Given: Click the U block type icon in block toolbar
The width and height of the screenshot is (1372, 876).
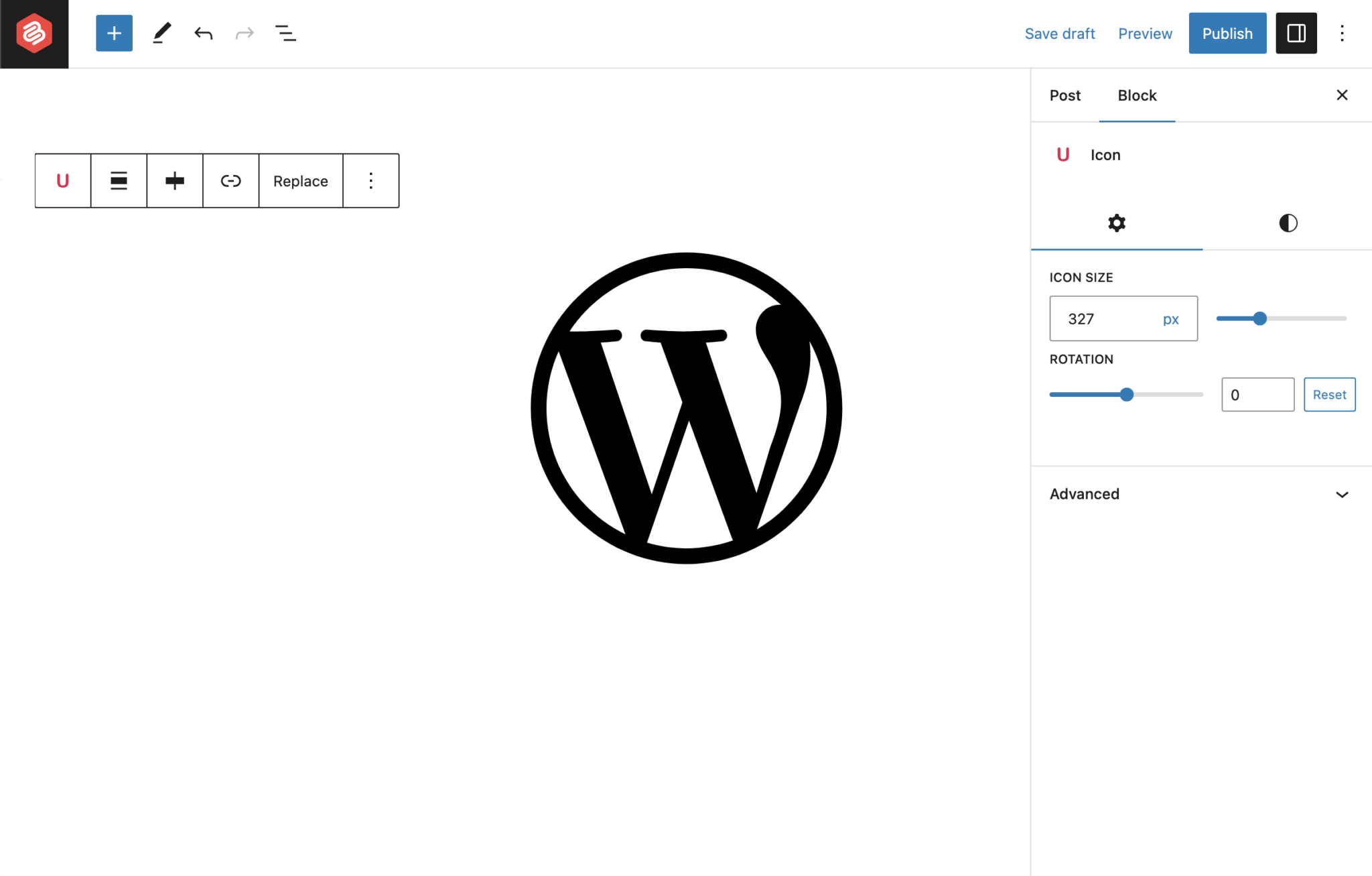Looking at the screenshot, I should tap(63, 180).
